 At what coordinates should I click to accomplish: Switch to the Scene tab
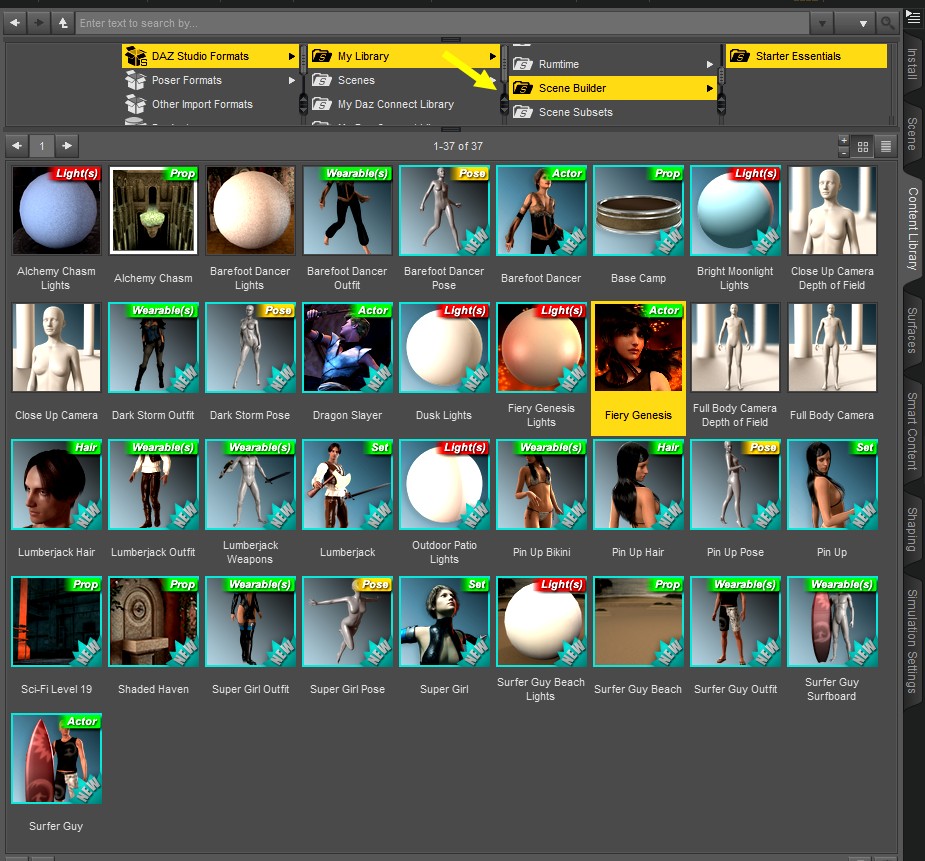point(913,134)
